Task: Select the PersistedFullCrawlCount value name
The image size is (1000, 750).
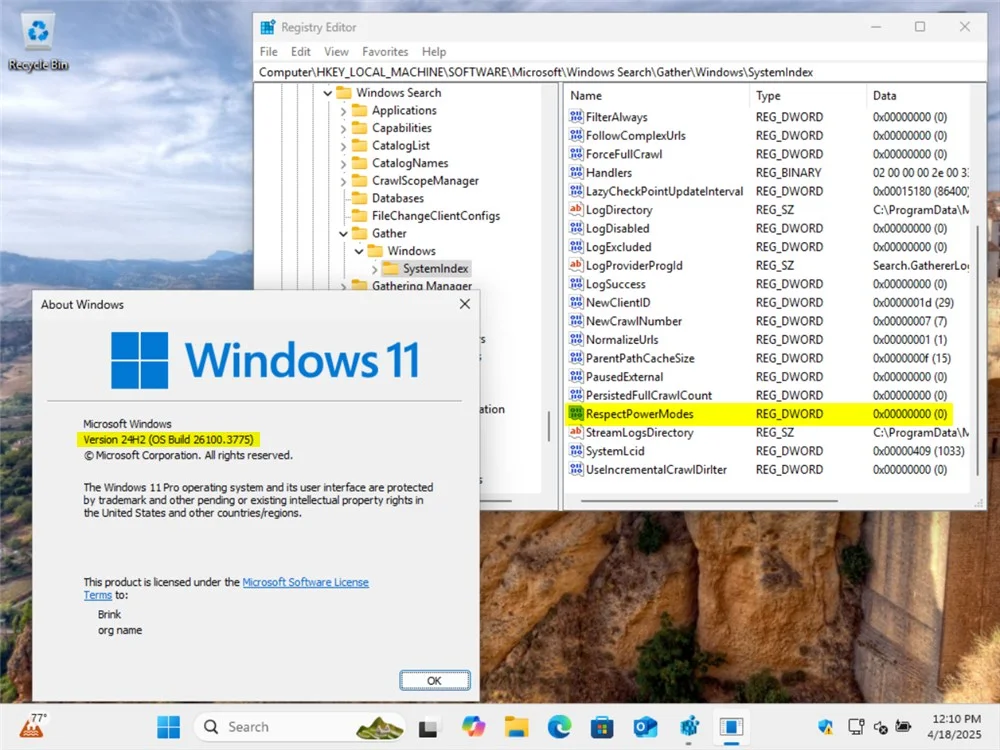Action: point(649,395)
